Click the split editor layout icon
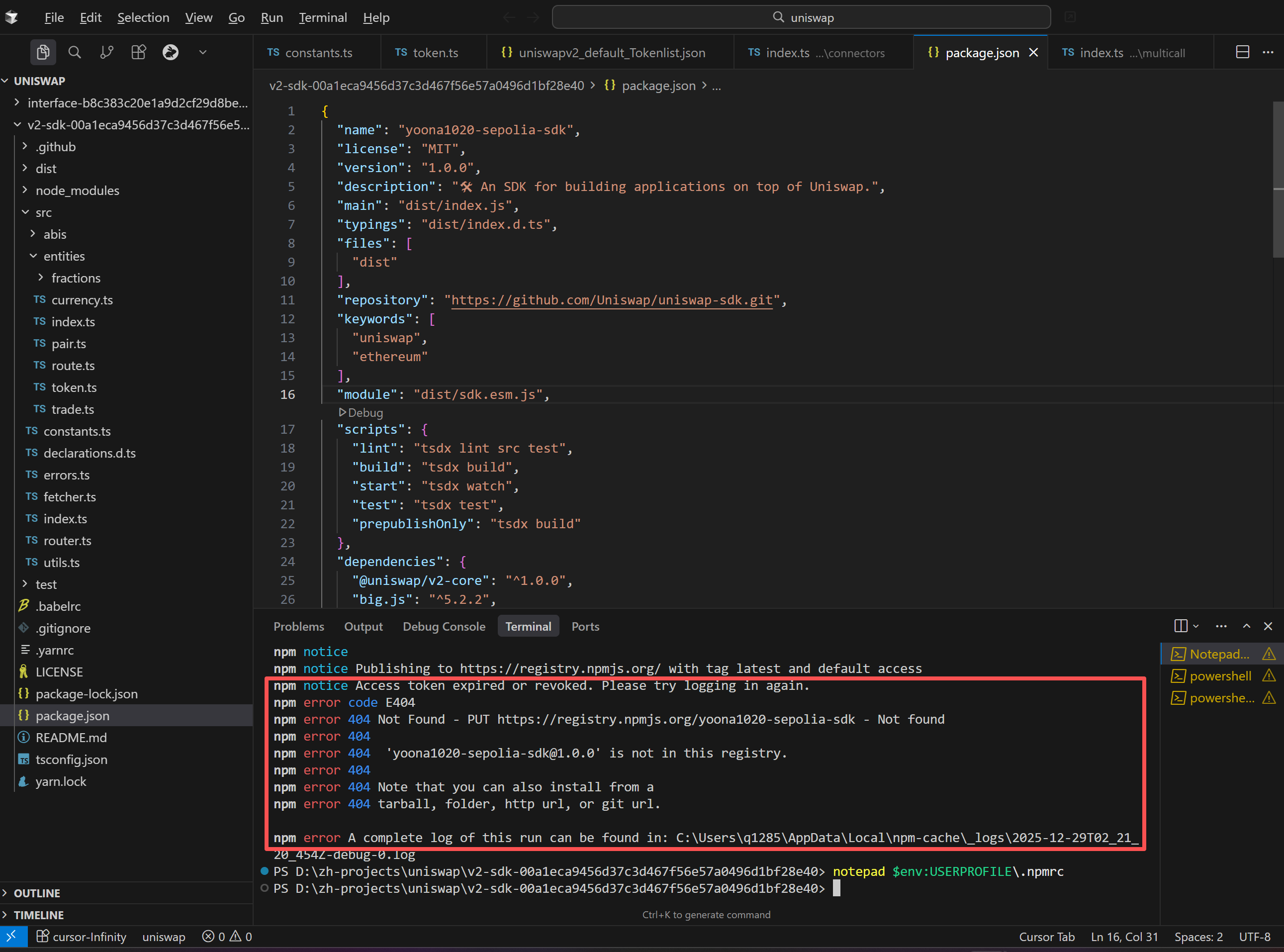 coord(1243,52)
